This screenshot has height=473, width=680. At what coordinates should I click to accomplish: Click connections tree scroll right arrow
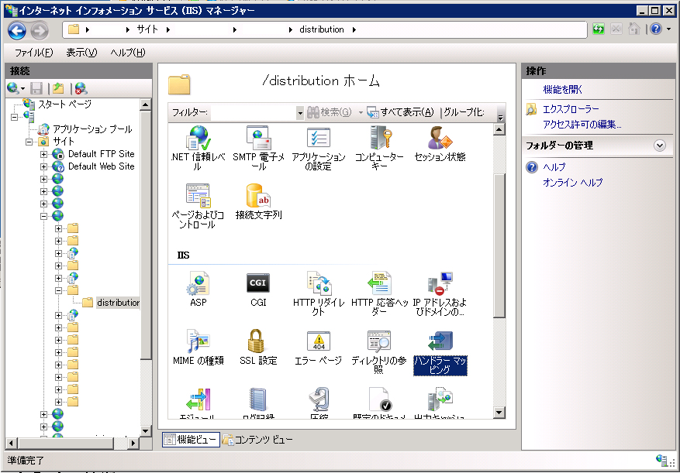pos(133,443)
